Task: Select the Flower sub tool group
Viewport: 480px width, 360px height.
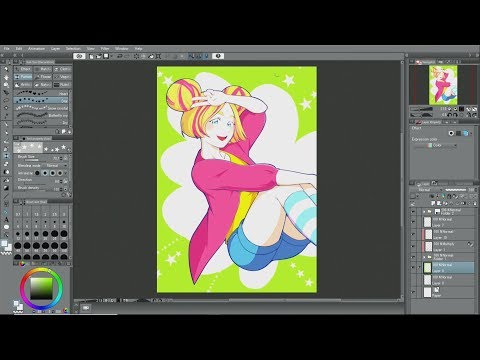Action: click(x=43, y=77)
